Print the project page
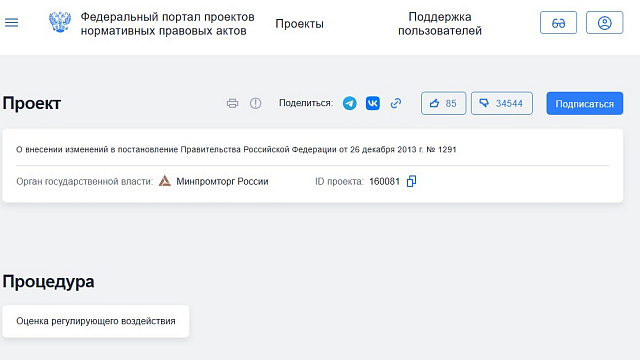The height and width of the screenshot is (360, 640). point(232,103)
